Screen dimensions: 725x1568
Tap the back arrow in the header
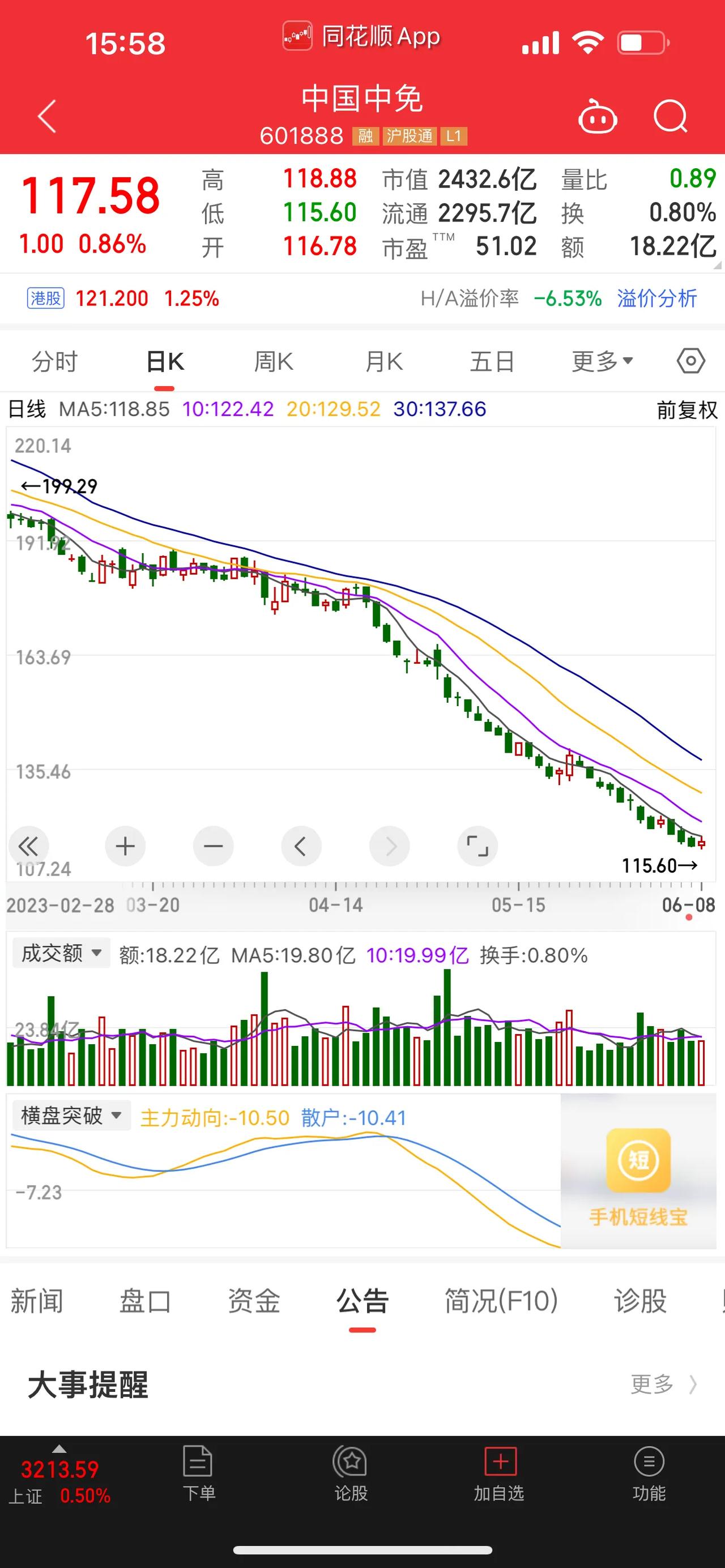[48, 116]
